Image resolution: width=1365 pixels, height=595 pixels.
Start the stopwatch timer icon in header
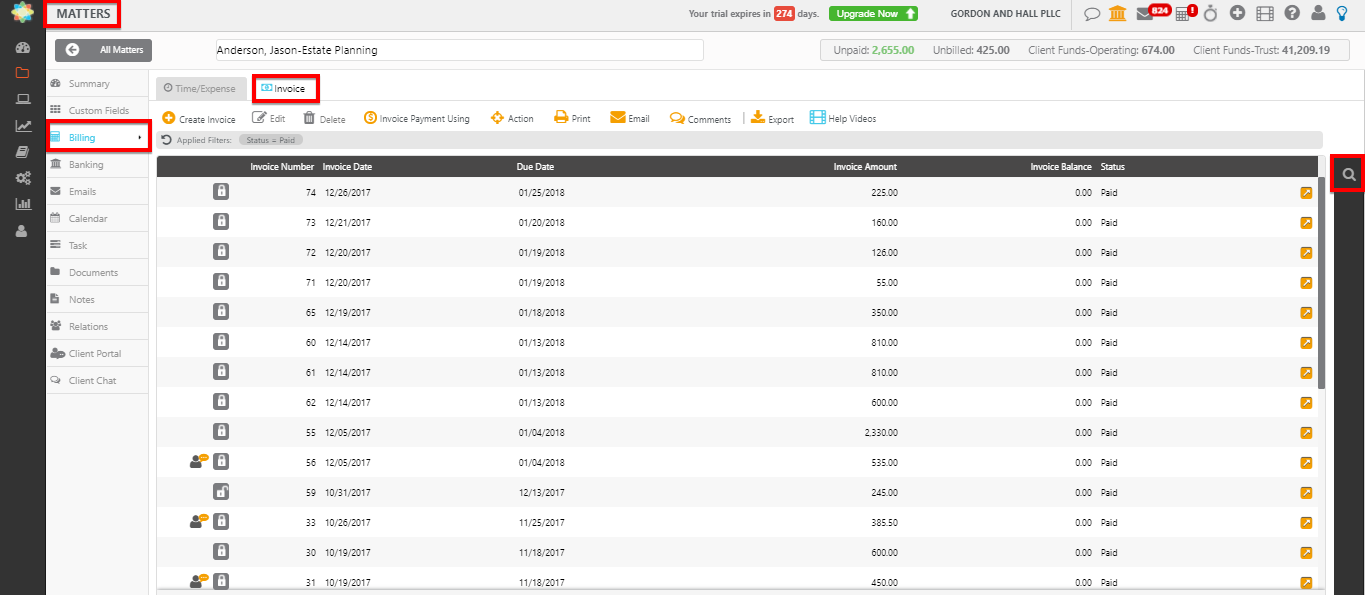1210,13
